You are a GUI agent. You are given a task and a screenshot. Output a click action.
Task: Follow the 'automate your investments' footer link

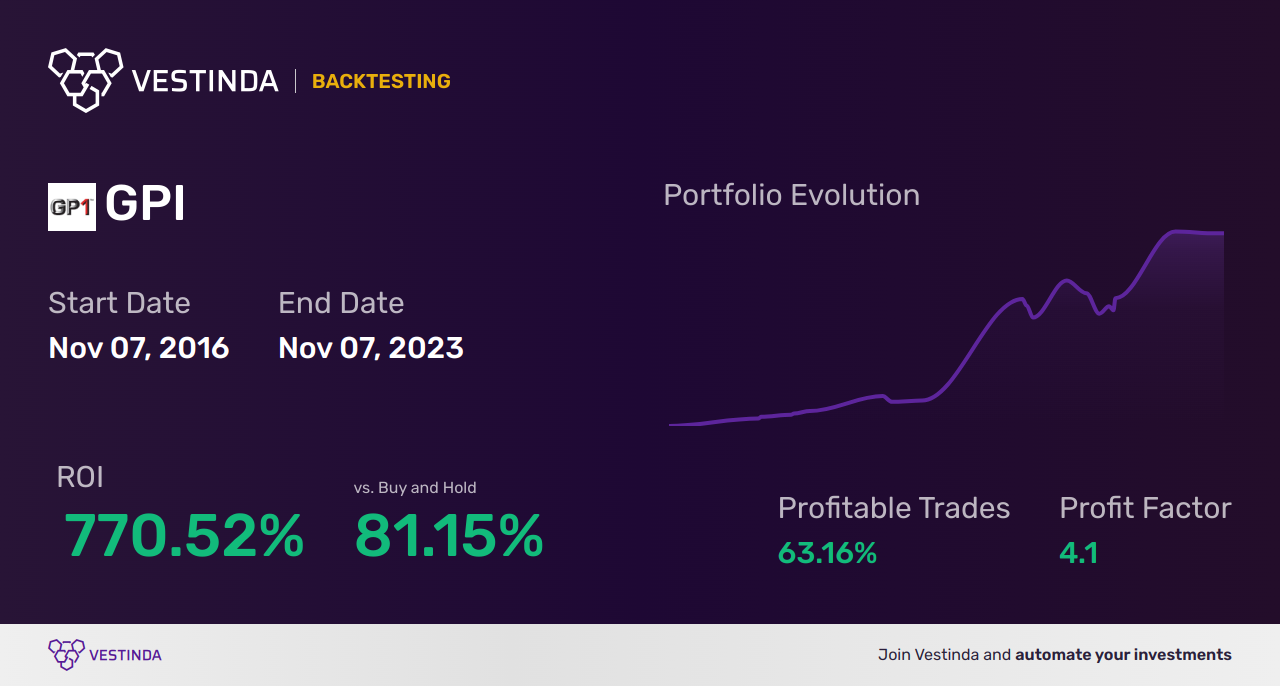tap(1123, 655)
